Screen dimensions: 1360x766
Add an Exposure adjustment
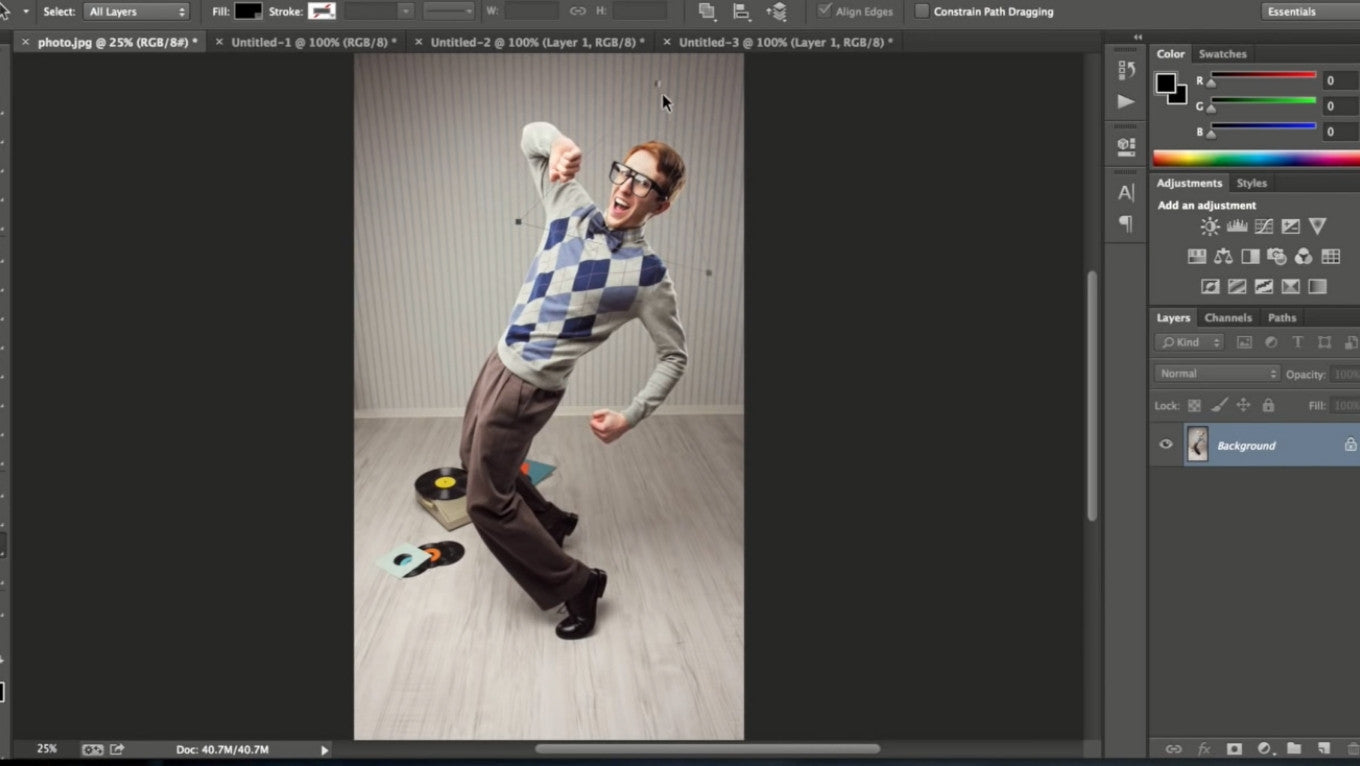[x=1291, y=227]
